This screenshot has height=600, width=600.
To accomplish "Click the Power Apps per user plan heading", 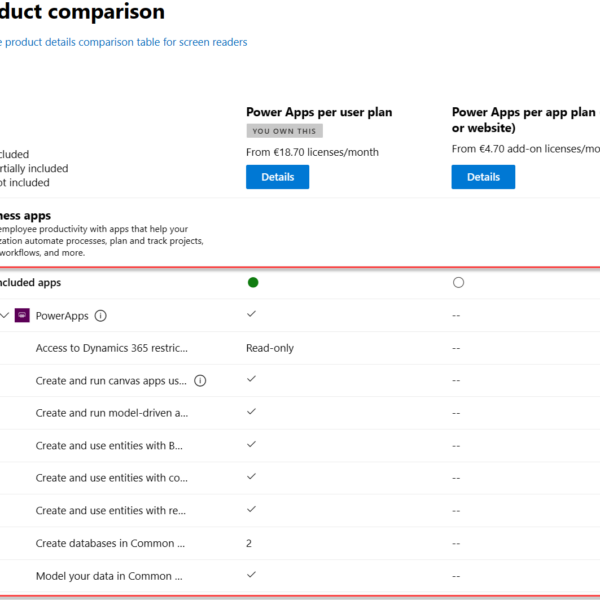I will point(317,112).
